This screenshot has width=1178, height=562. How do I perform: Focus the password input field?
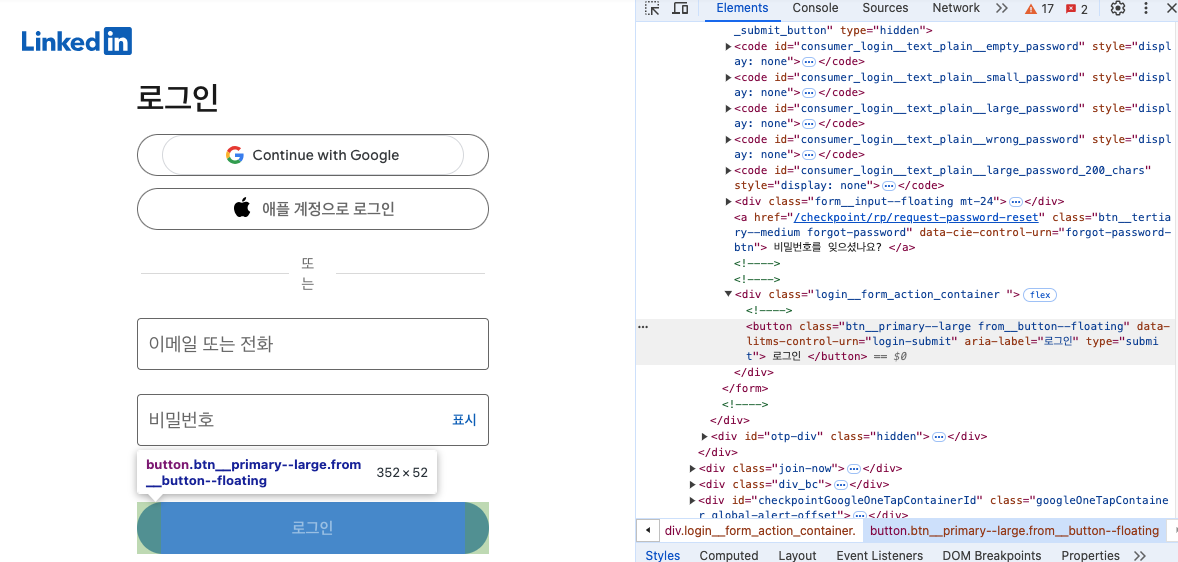[x=313, y=420]
